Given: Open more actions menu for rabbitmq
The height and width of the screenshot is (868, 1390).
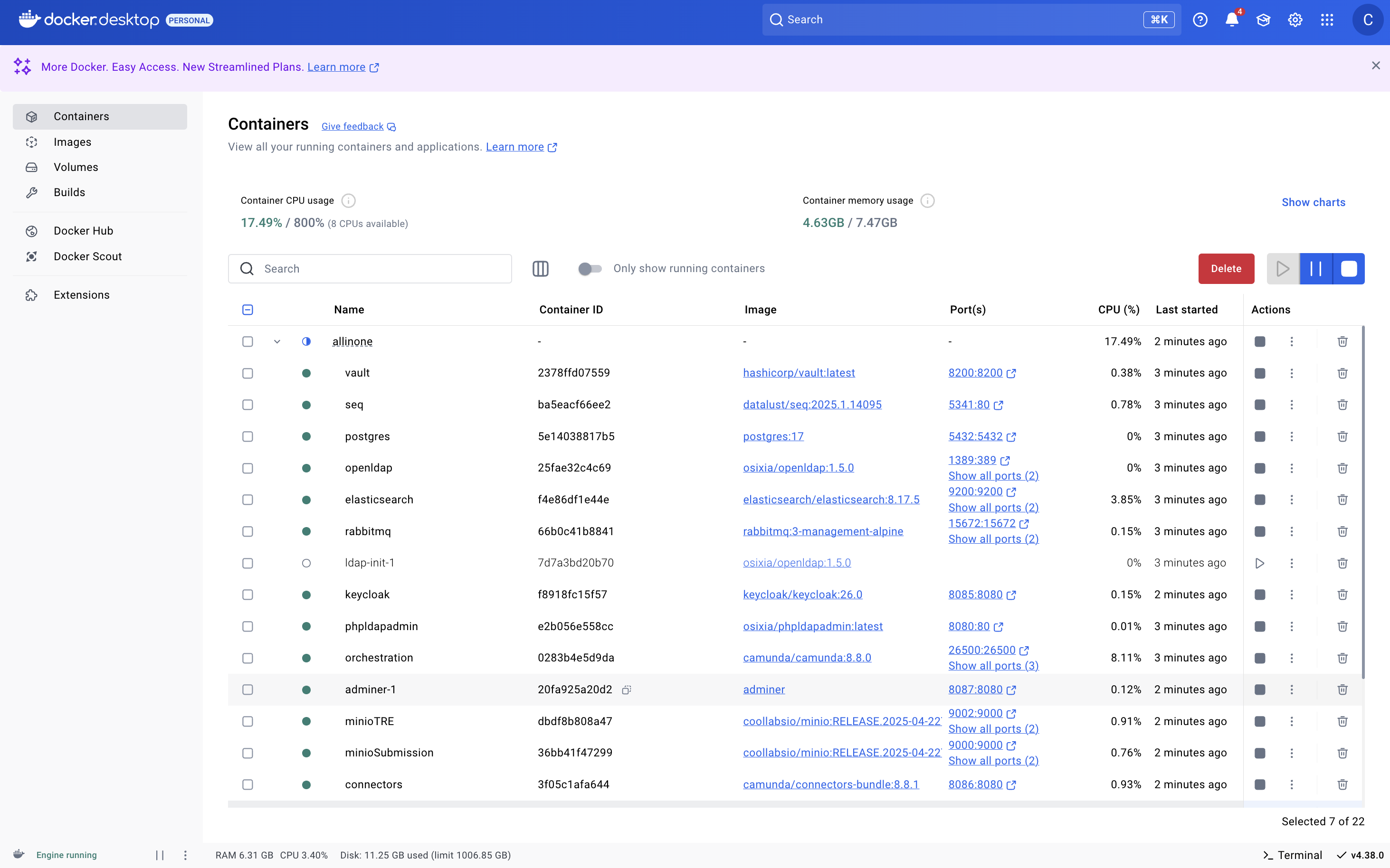Looking at the screenshot, I should (x=1292, y=532).
